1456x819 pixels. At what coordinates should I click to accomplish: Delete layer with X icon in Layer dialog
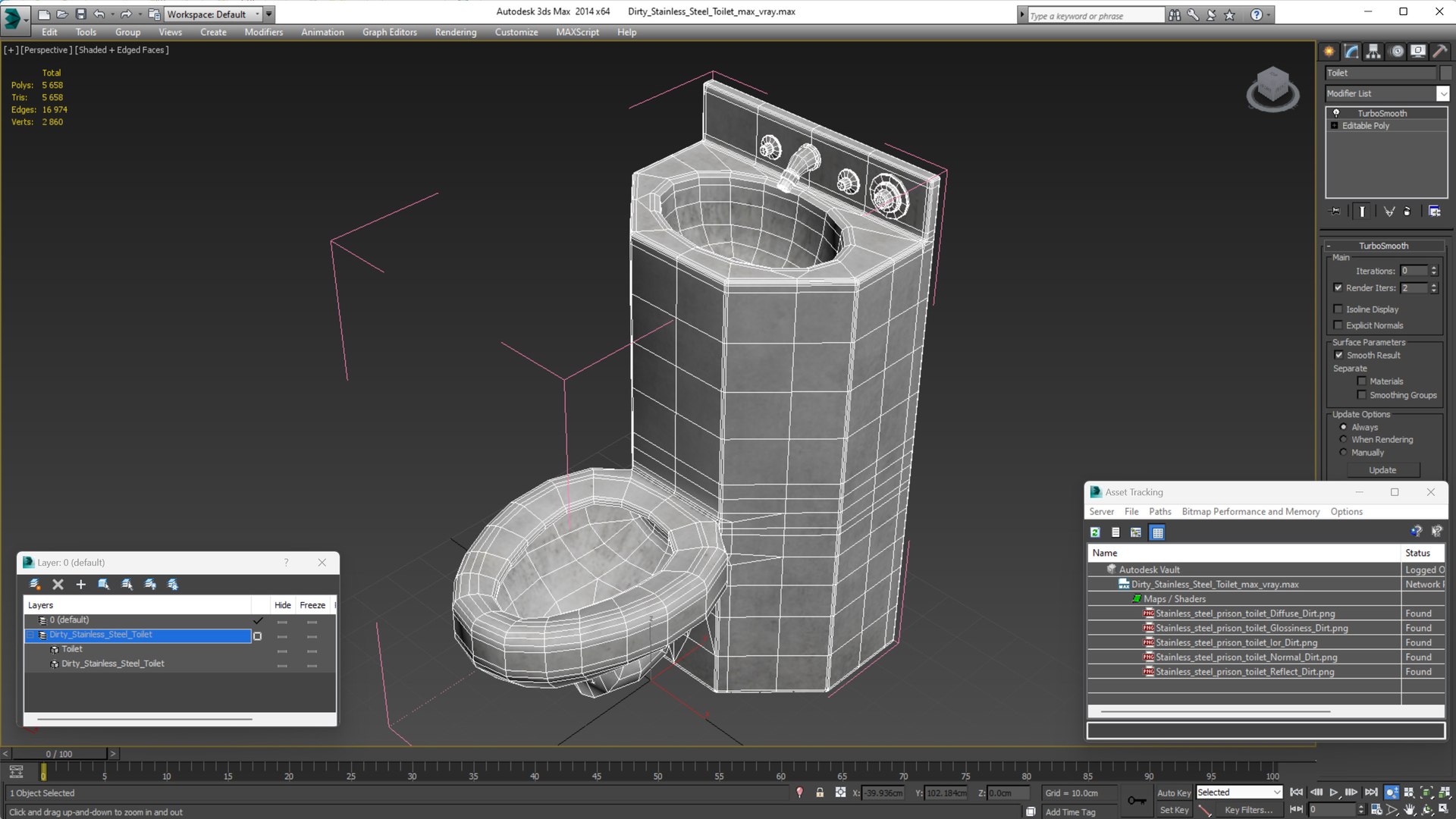pos(58,585)
